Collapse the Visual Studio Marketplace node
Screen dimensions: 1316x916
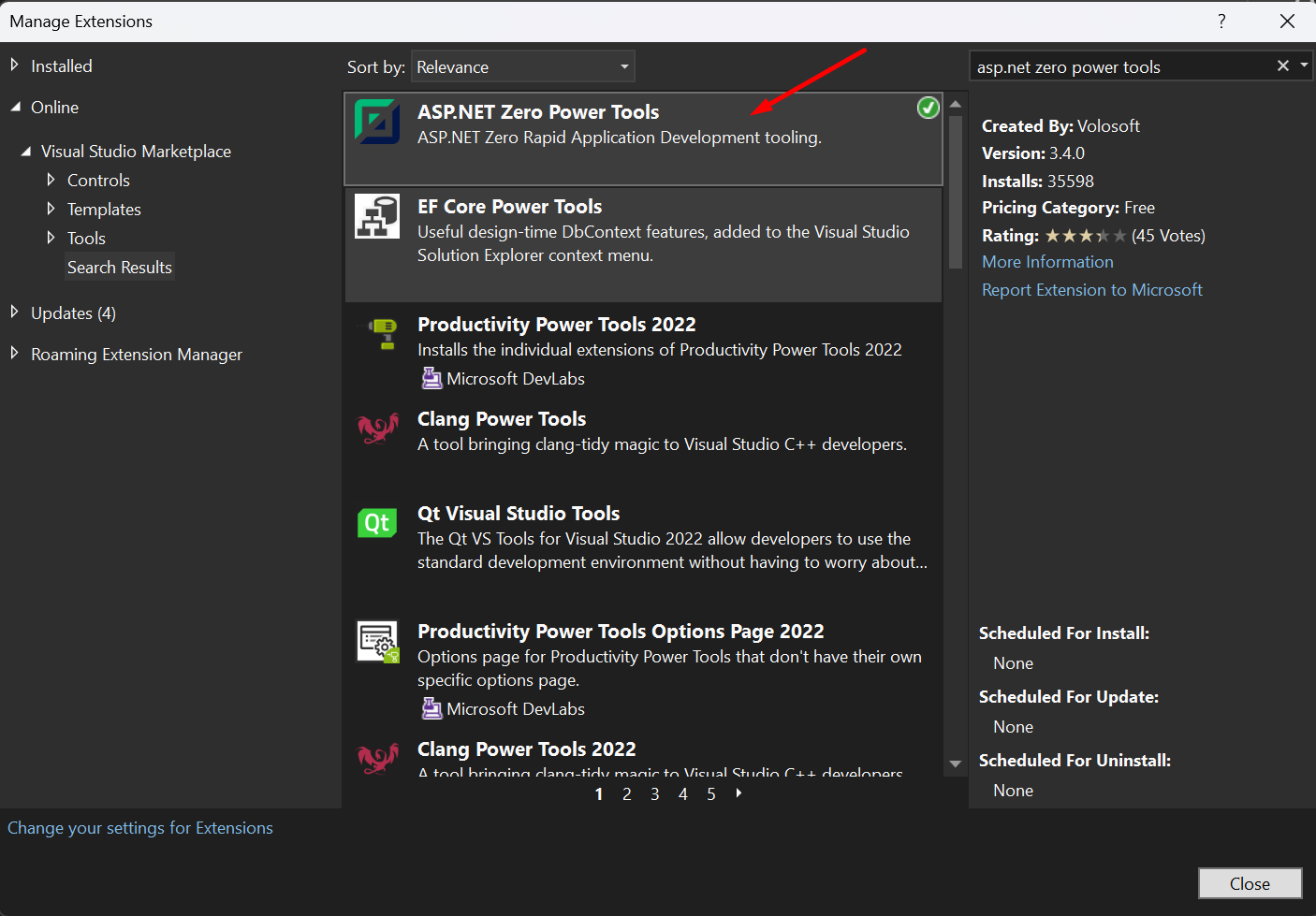[25, 151]
